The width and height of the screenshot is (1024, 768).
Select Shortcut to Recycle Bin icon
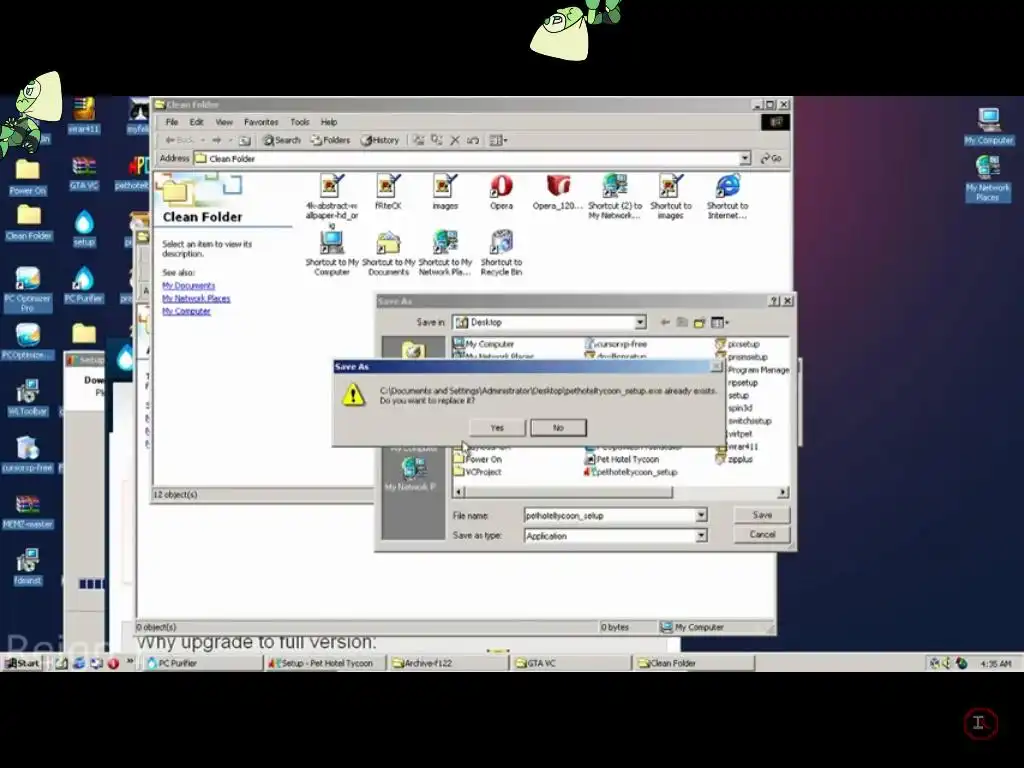[x=502, y=253]
